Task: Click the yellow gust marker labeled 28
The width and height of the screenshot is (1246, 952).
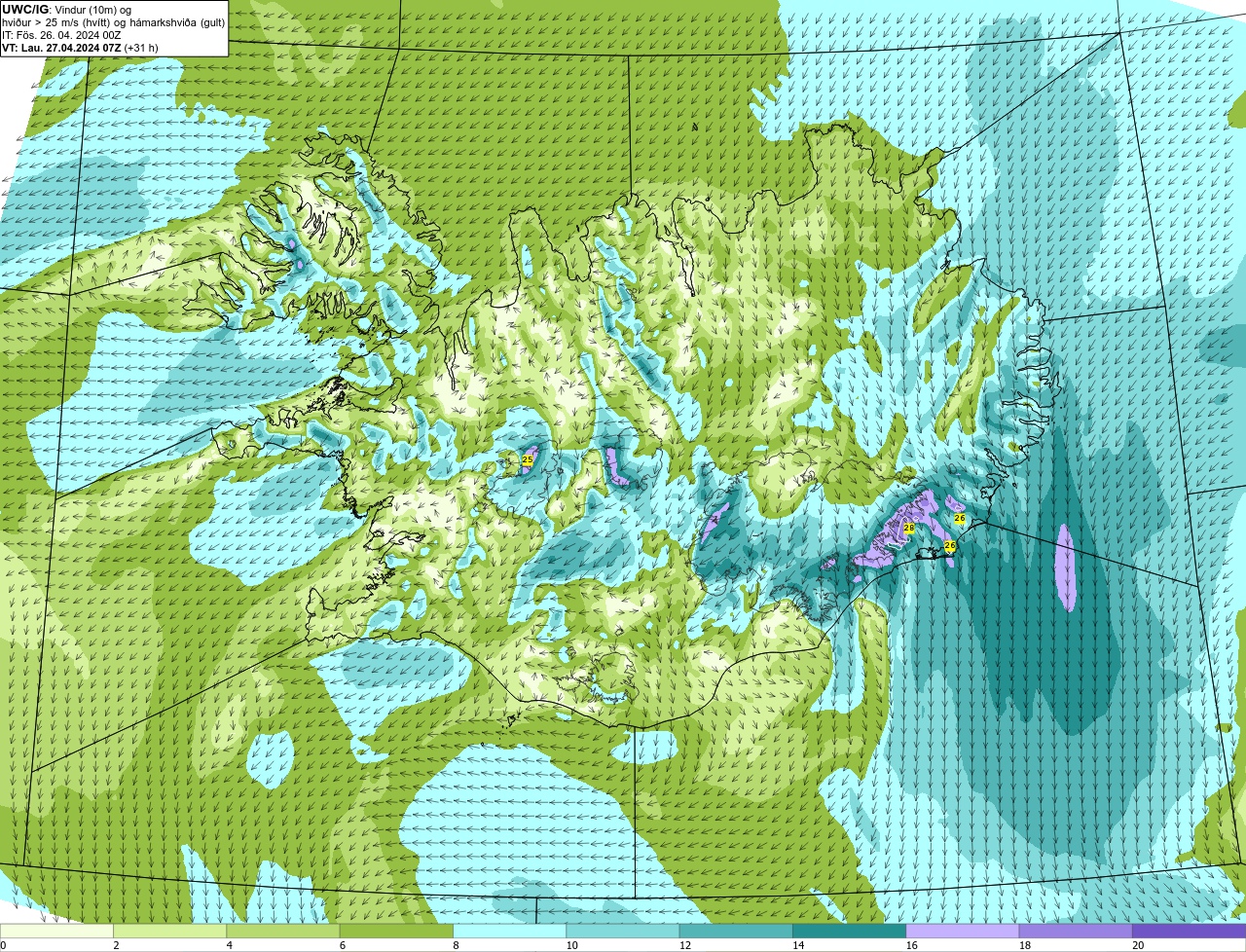Action: click(908, 529)
